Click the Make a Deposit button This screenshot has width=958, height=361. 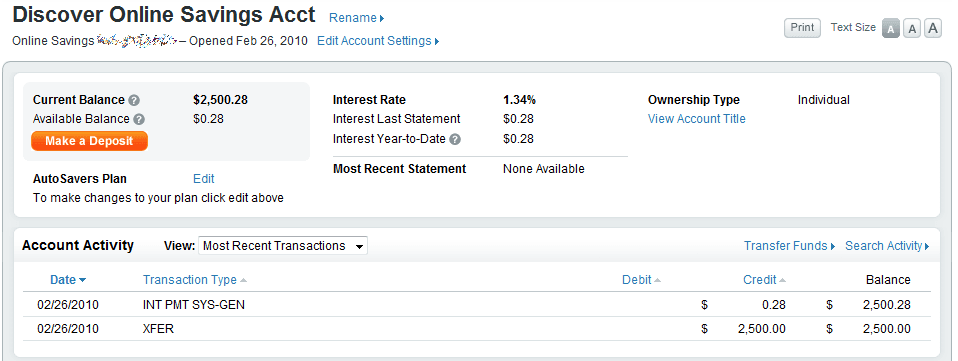(89, 141)
